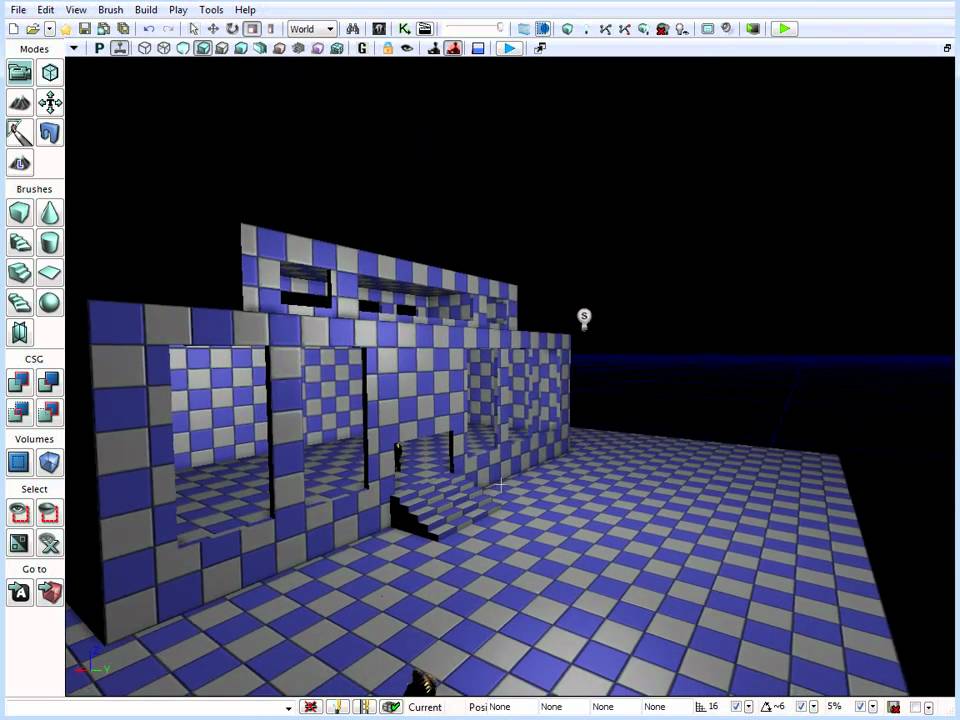This screenshot has width=960, height=720.
Task: Toggle drag grid snapping checkbox near 16
Action: coord(736,707)
